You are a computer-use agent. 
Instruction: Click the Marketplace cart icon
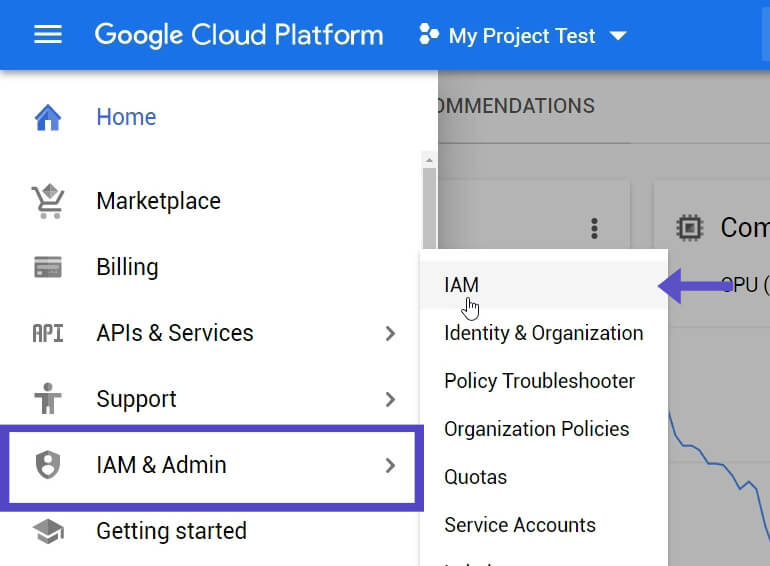pos(48,201)
